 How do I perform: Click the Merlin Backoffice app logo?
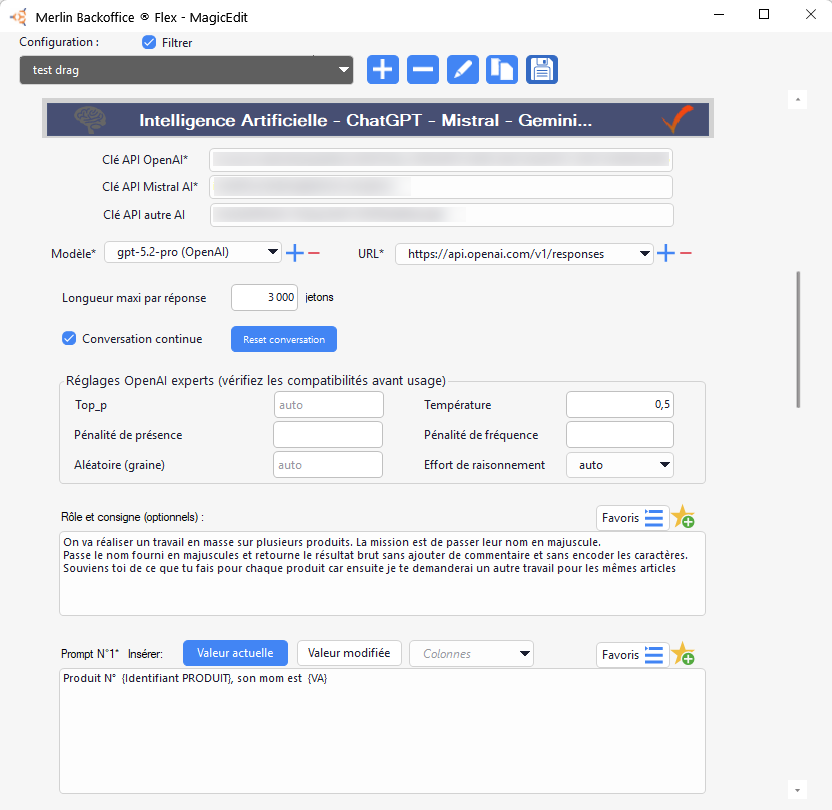coord(19,17)
